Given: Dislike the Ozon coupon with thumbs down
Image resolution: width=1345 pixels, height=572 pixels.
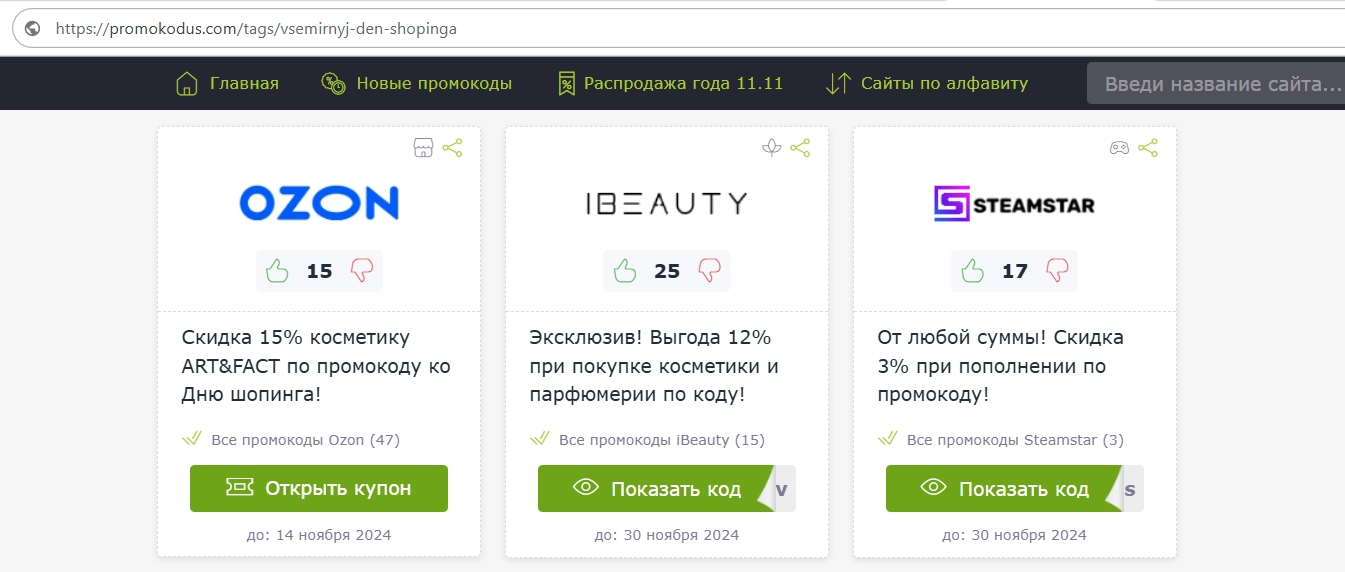Looking at the screenshot, I should pyautogui.click(x=362, y=271).
